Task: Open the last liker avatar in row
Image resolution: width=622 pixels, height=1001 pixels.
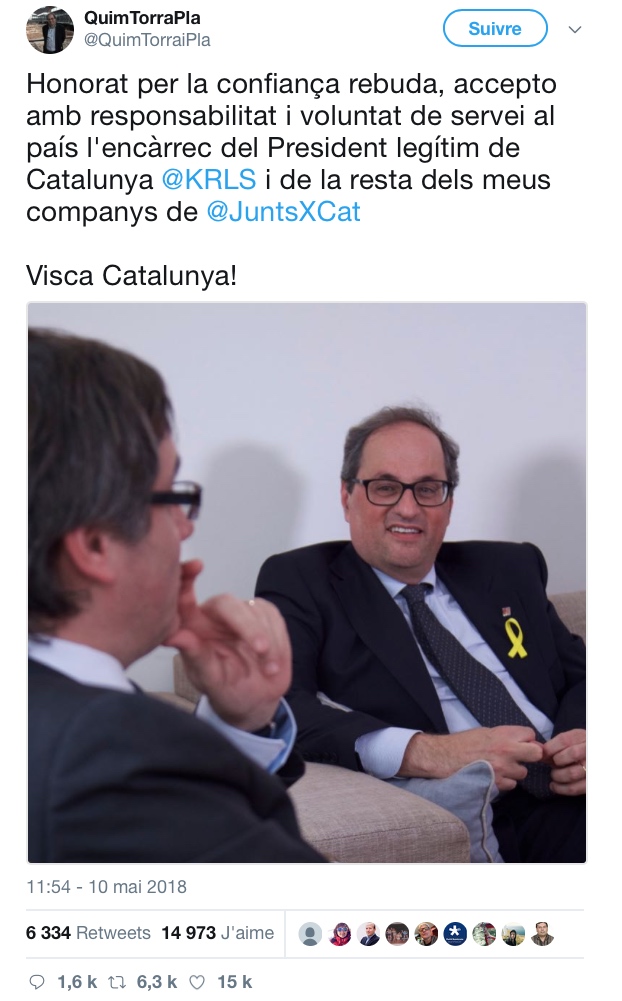Action: click(x=542, y=934)
